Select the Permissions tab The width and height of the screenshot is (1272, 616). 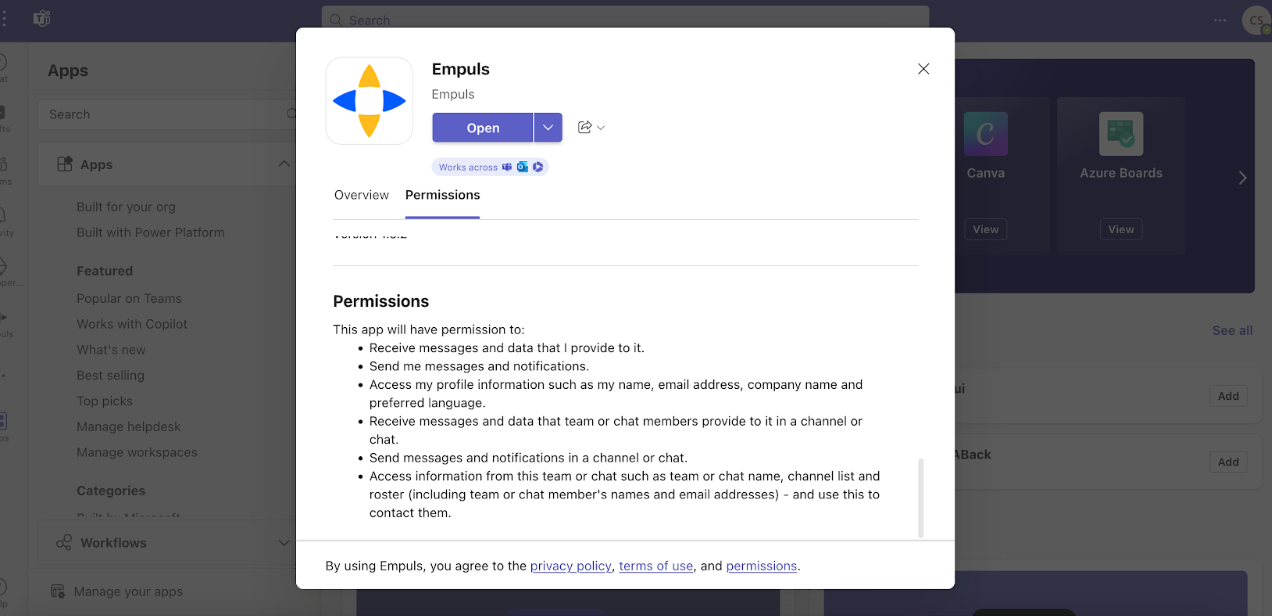click(x=442, y=195)
